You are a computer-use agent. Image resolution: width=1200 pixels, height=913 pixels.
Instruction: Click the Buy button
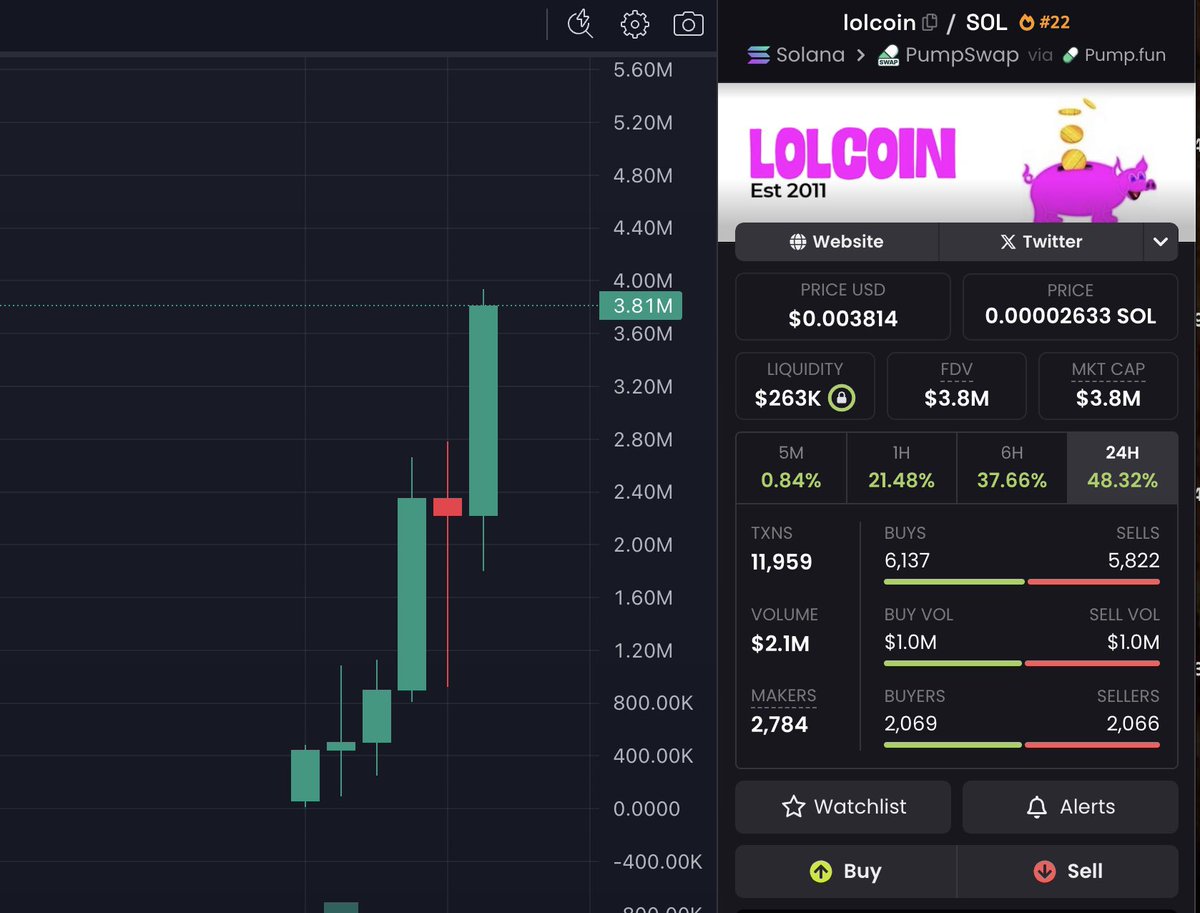(846, 871)
